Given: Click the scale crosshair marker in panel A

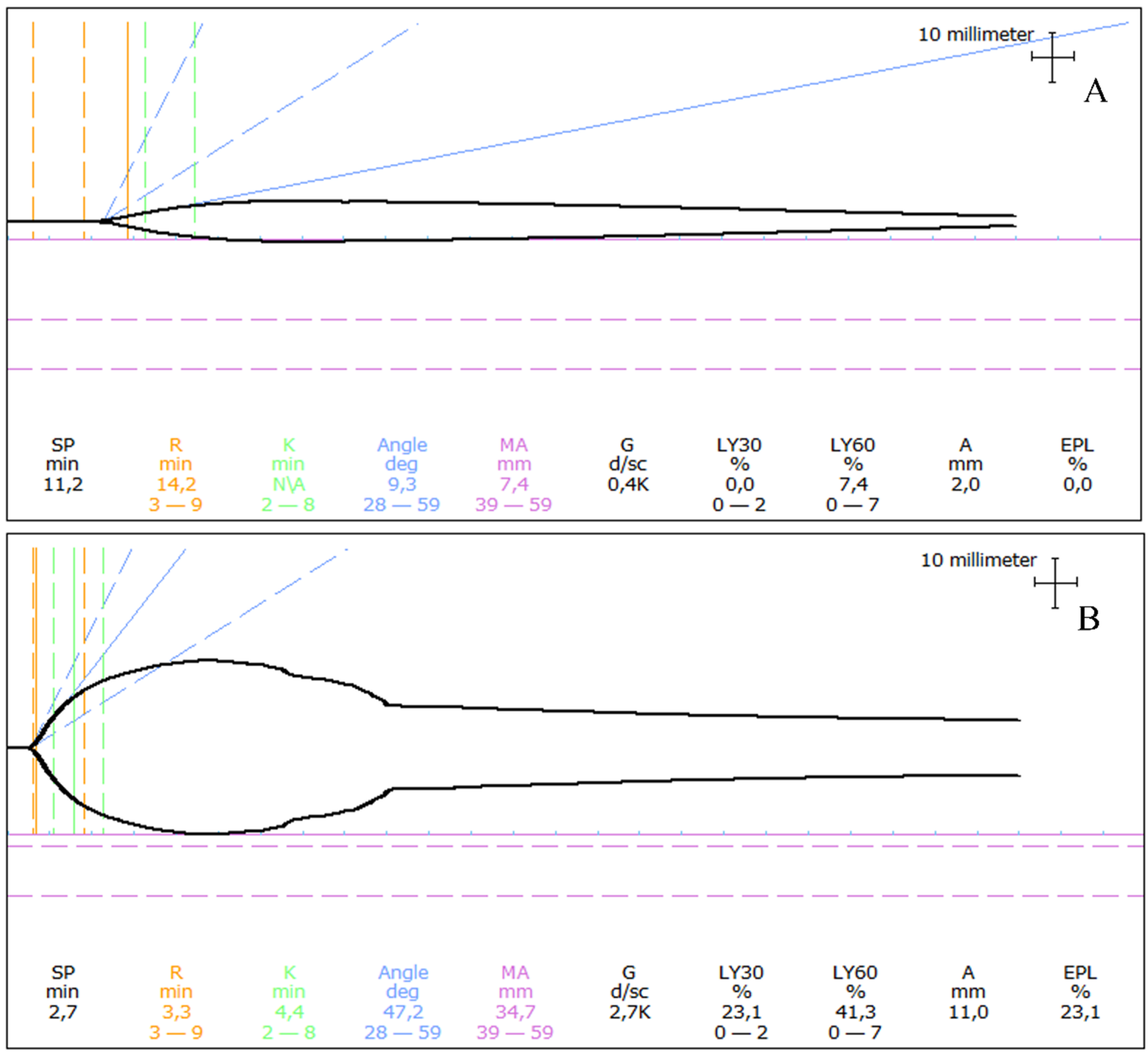Looking at the screenshot, I should (1052, 57).
